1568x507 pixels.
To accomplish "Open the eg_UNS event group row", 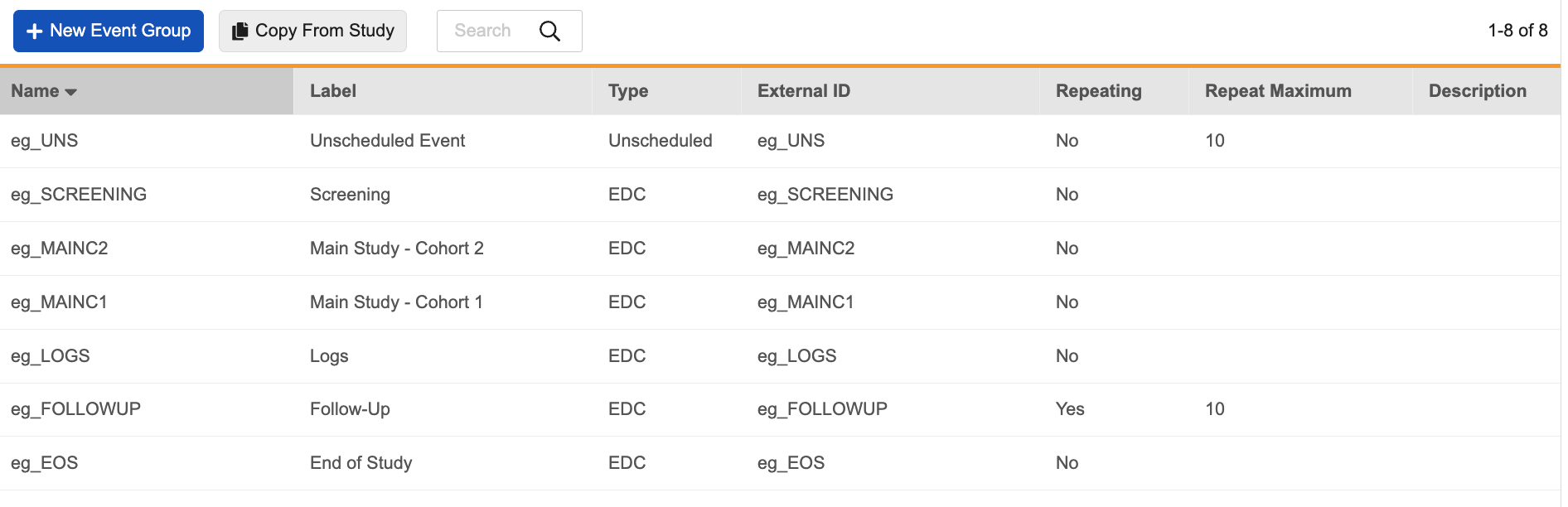I will (x=45, y=141).
